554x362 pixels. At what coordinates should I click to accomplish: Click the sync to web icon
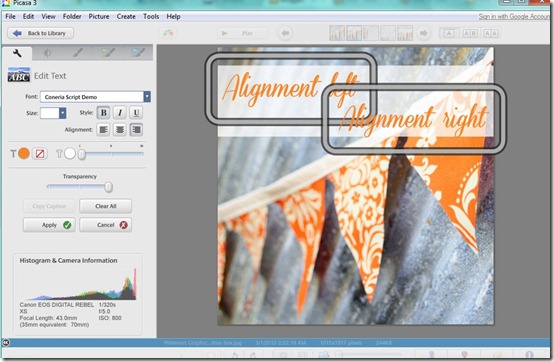tap(168, 33)
